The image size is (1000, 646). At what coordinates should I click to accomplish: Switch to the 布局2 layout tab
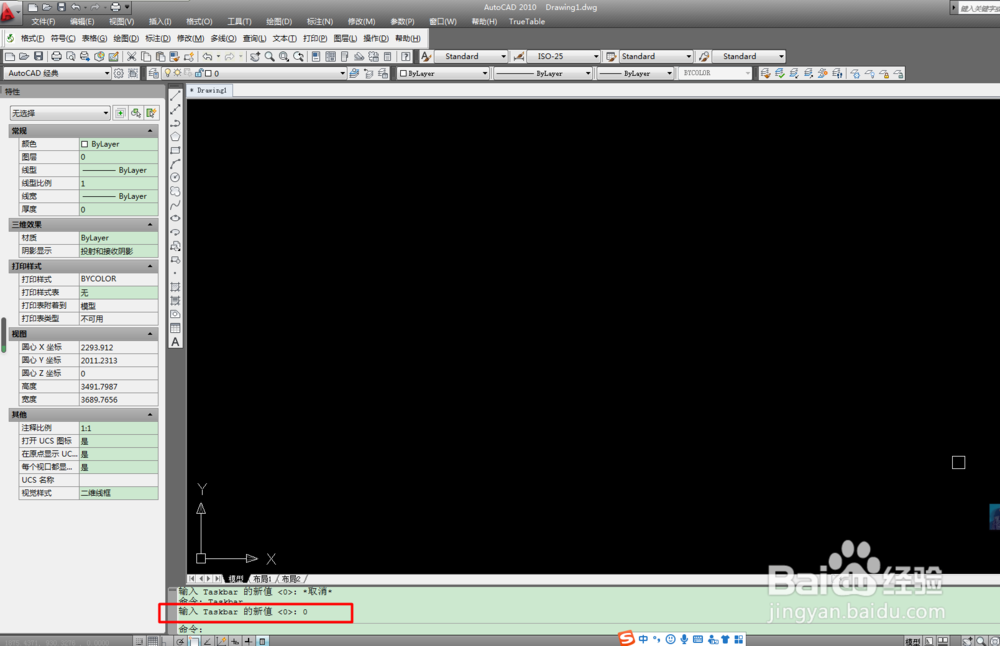tap(291, 579)
